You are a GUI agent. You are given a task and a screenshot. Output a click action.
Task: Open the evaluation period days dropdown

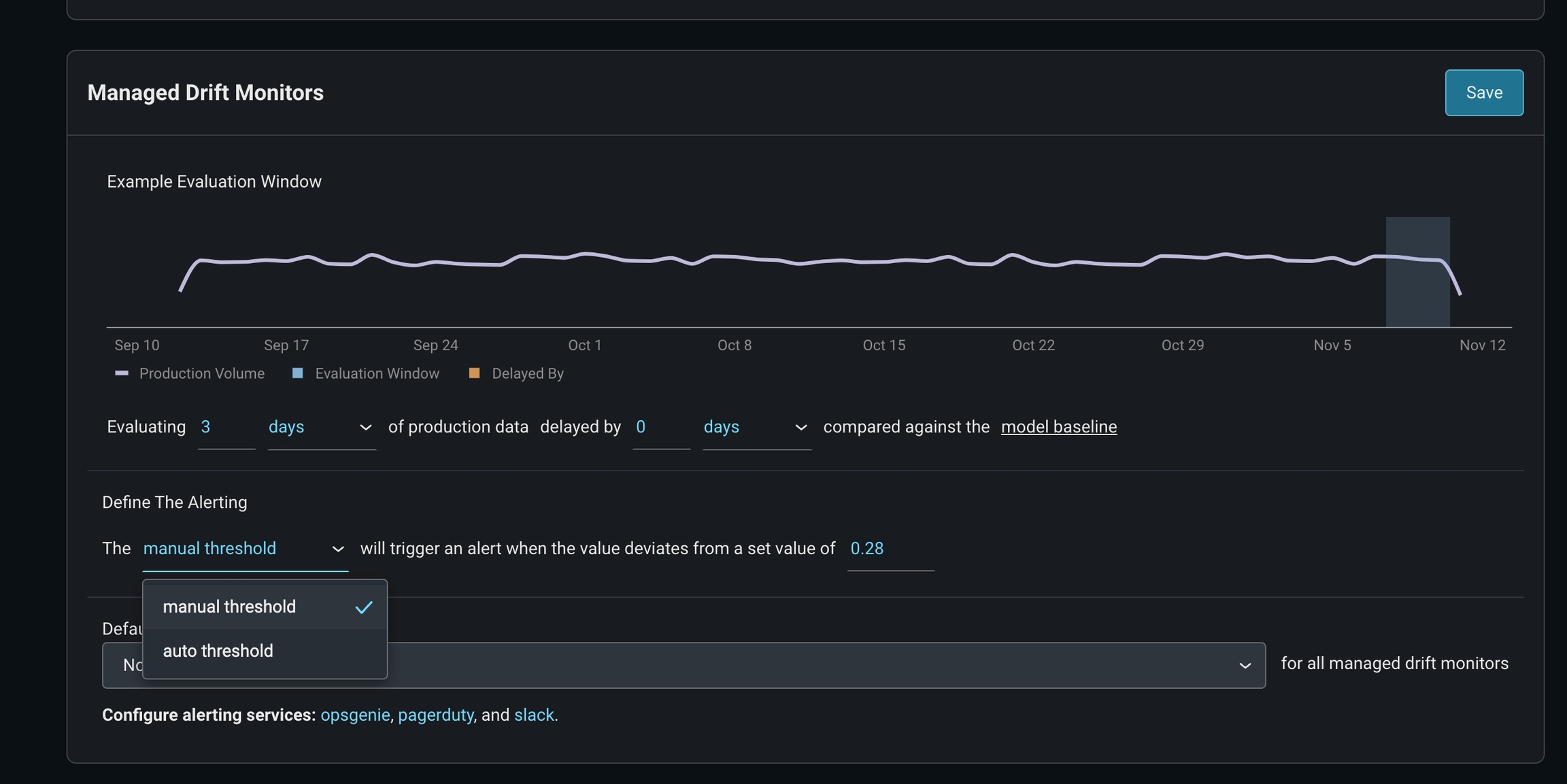pyautogui.click(x=321, y=427)
